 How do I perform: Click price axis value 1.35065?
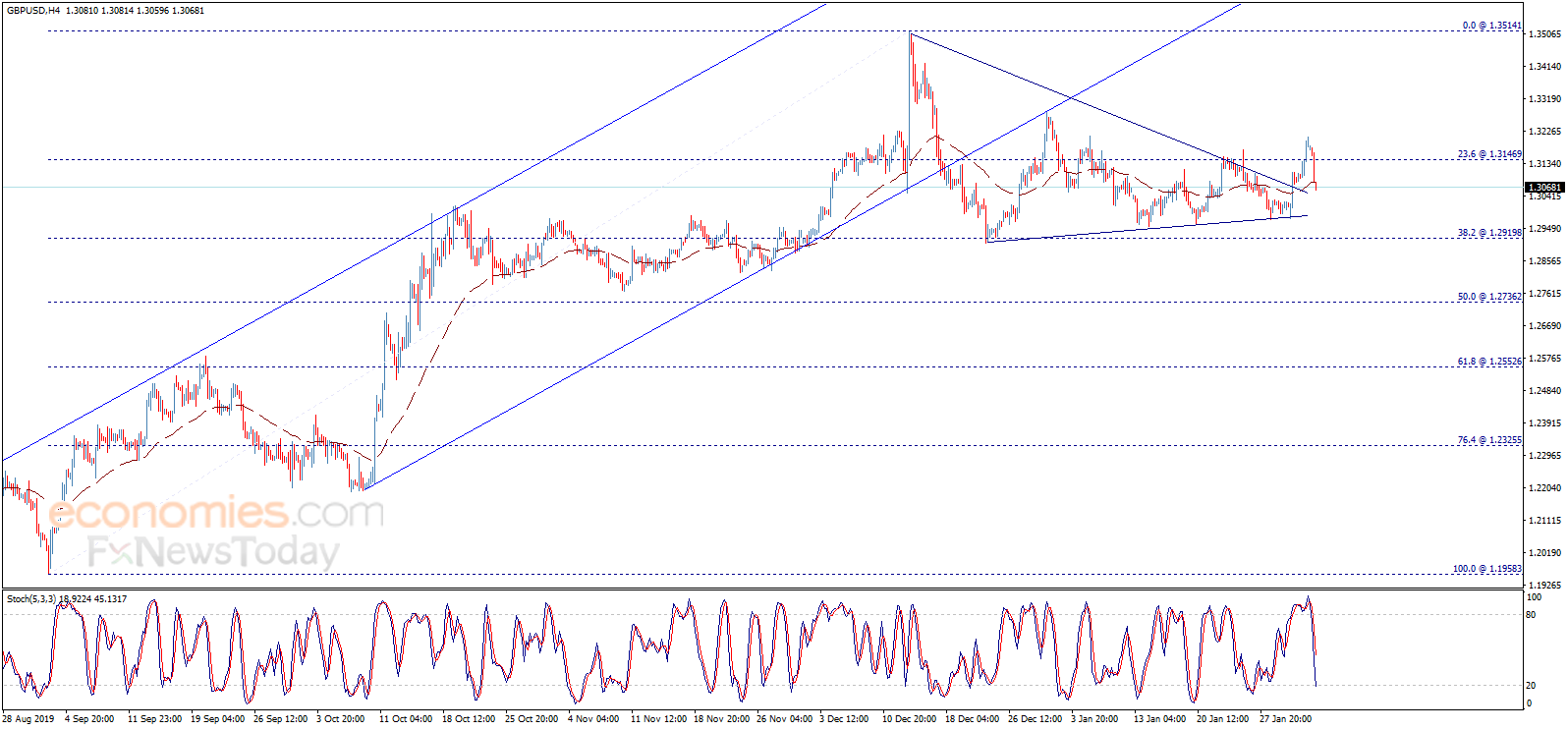click(1544, 34)
